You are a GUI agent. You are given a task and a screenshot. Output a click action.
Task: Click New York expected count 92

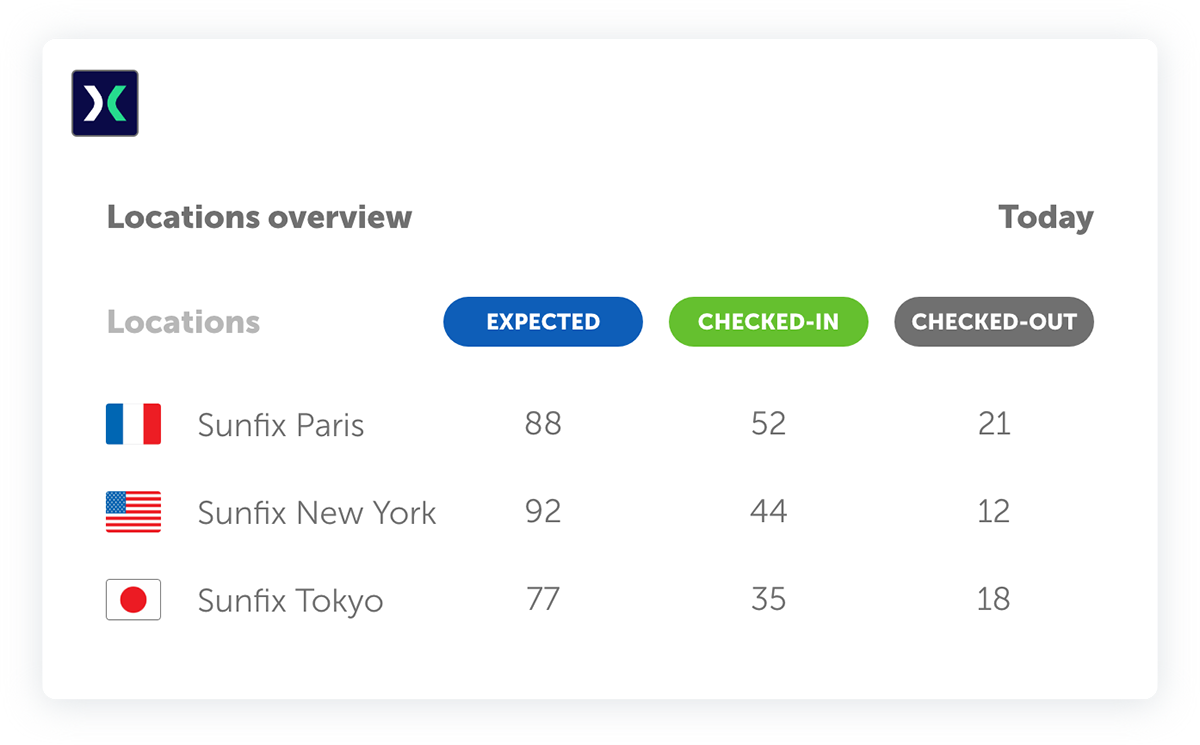pos(543,512)
